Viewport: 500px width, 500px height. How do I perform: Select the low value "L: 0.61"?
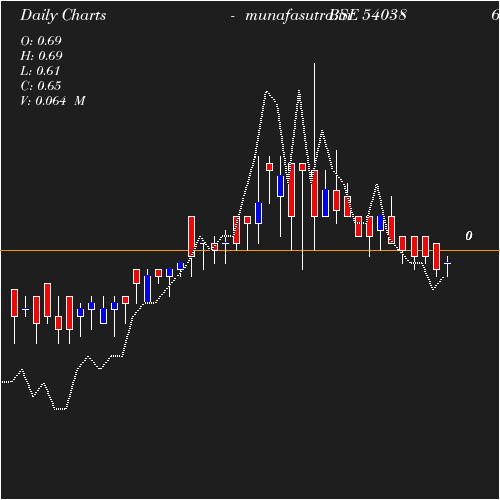(40, 71)
